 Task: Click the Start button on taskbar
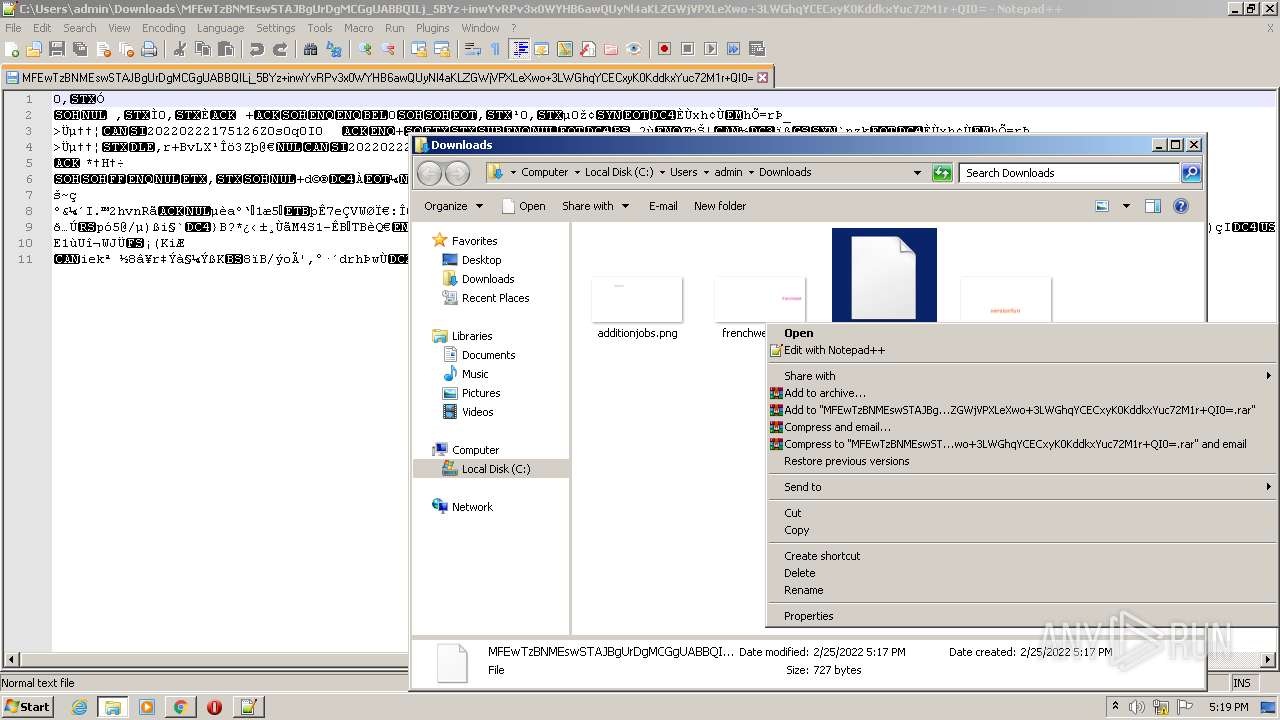tap(27, 706)
